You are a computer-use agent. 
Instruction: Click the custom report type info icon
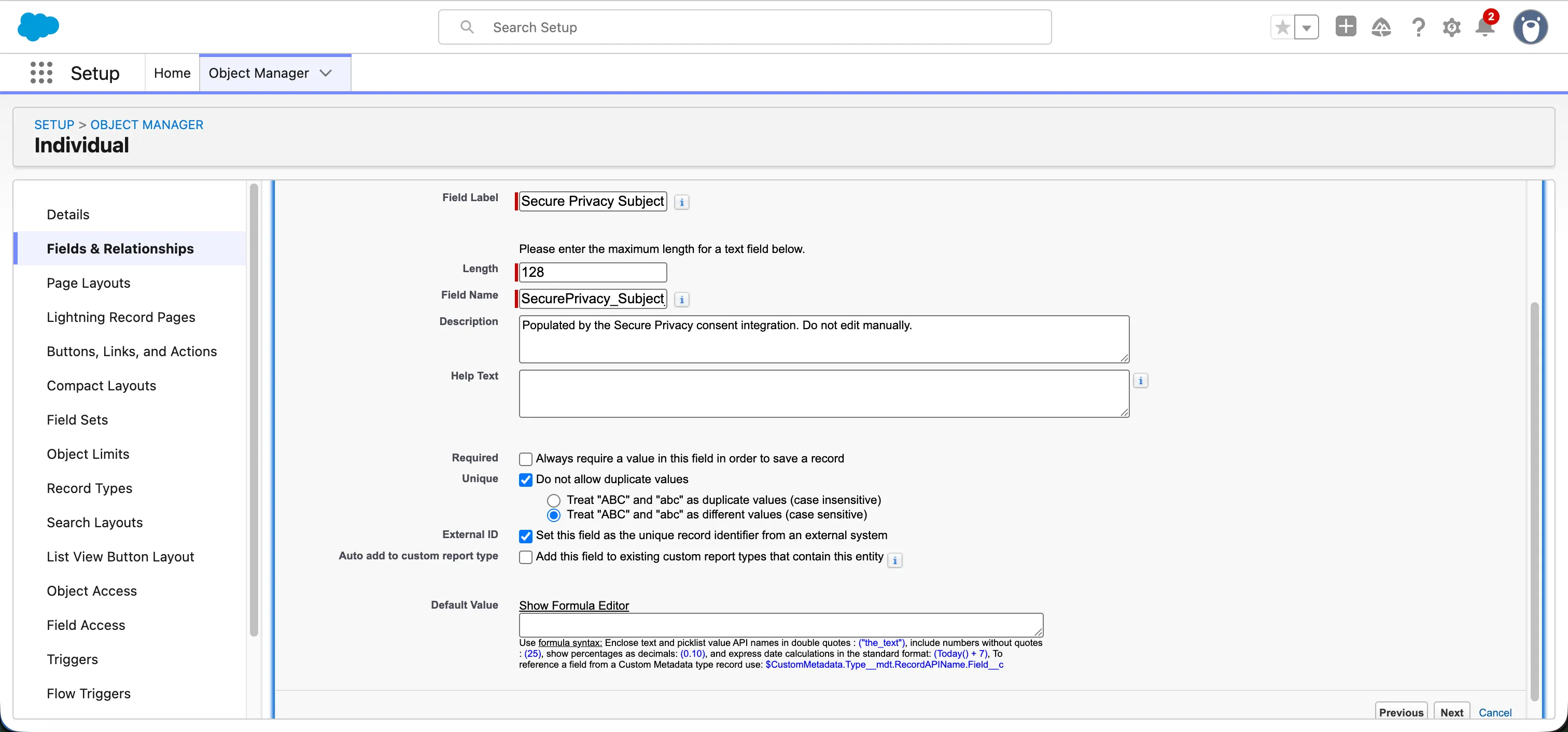[895, 560]
